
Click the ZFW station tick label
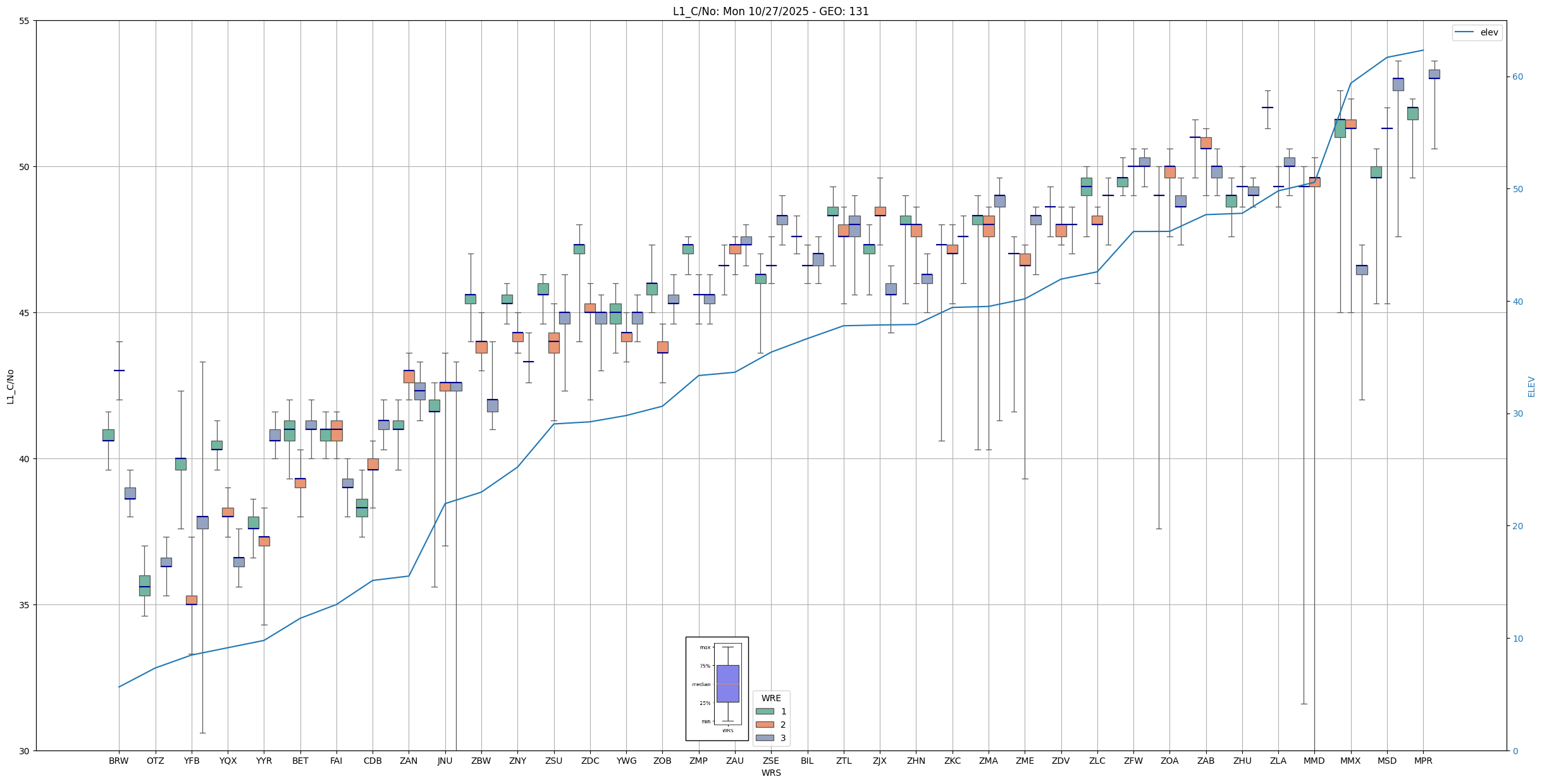click(x=1133, y=761)
